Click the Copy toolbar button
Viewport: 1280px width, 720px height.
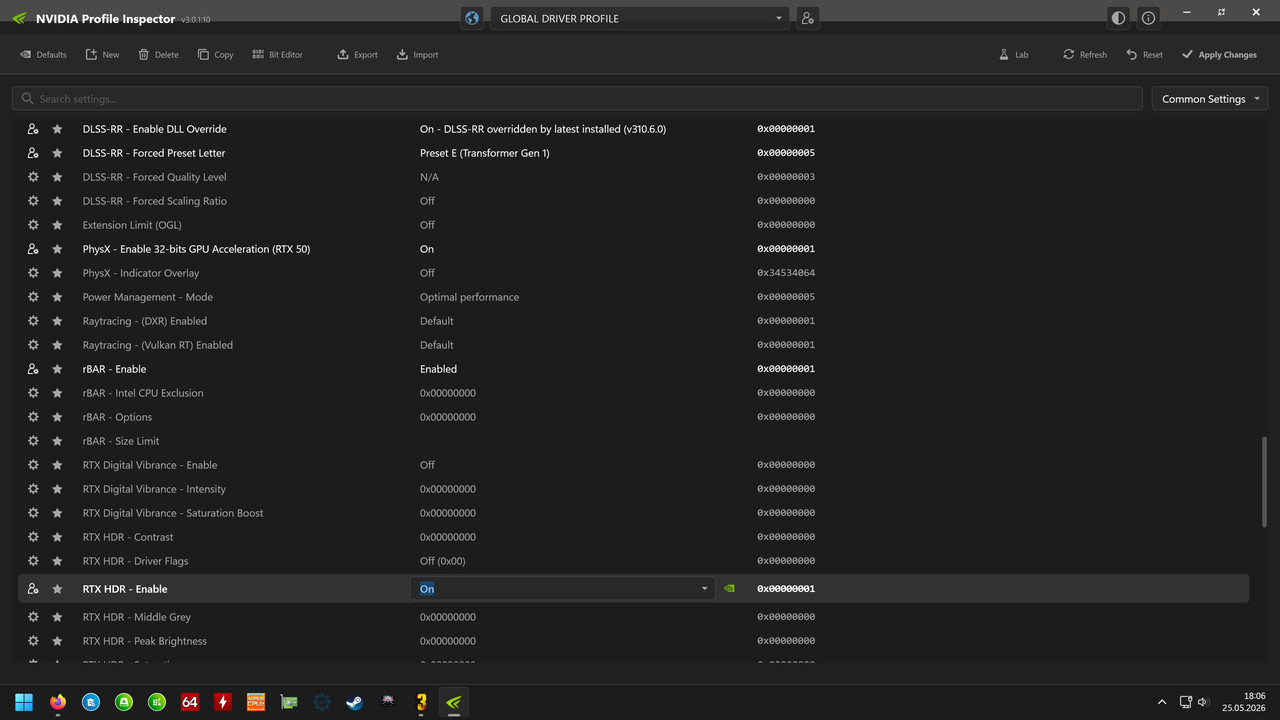(215, 55)
